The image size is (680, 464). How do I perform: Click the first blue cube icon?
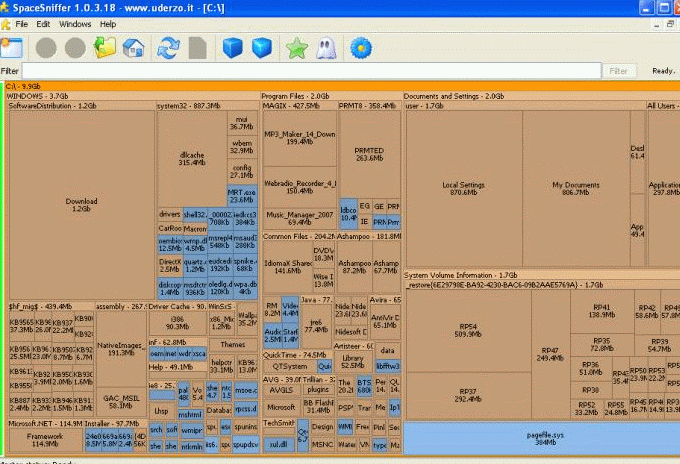pyautogui.click(x=232, y=47)
